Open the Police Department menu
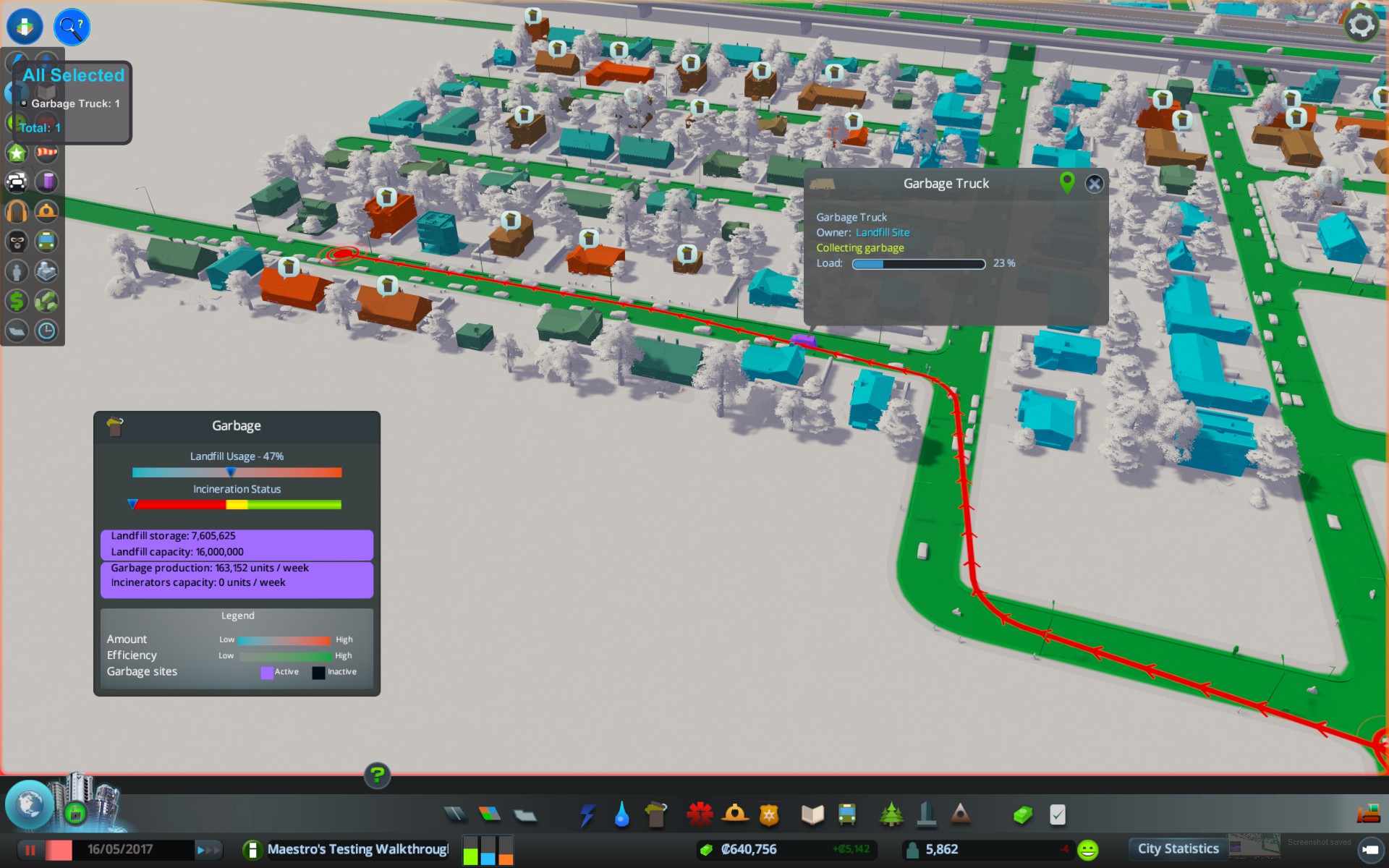The width and height of the screenshot is (1389, 868). [x=769, y=815]
